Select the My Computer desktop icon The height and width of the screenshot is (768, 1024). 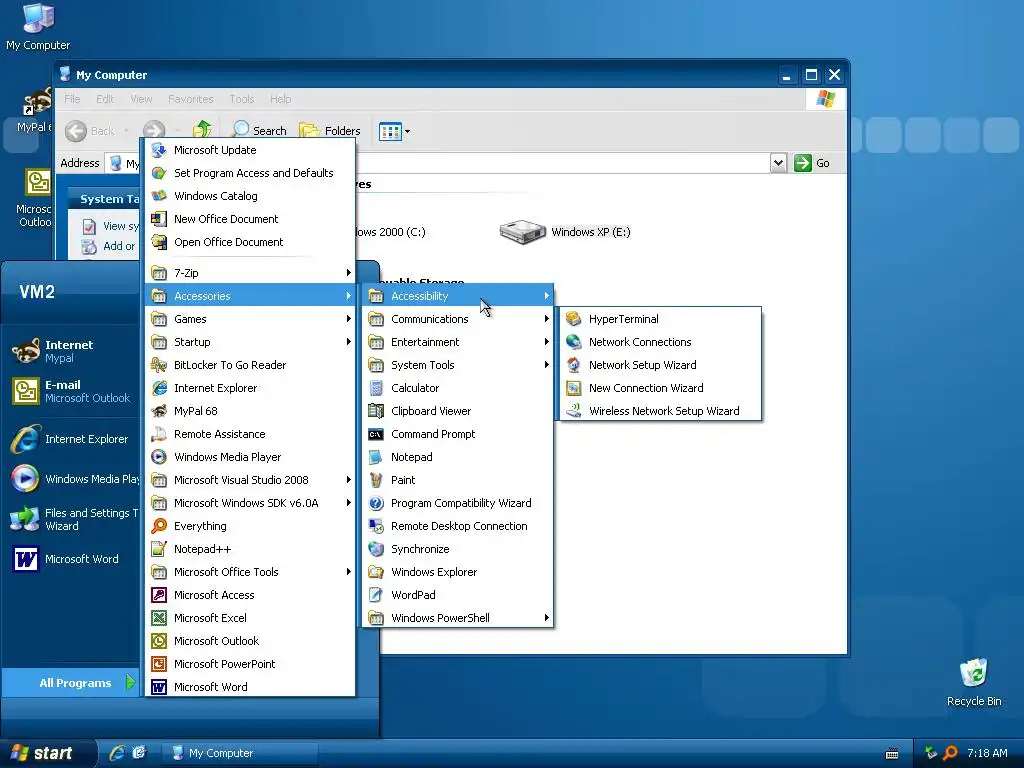[x=38, y=27]
